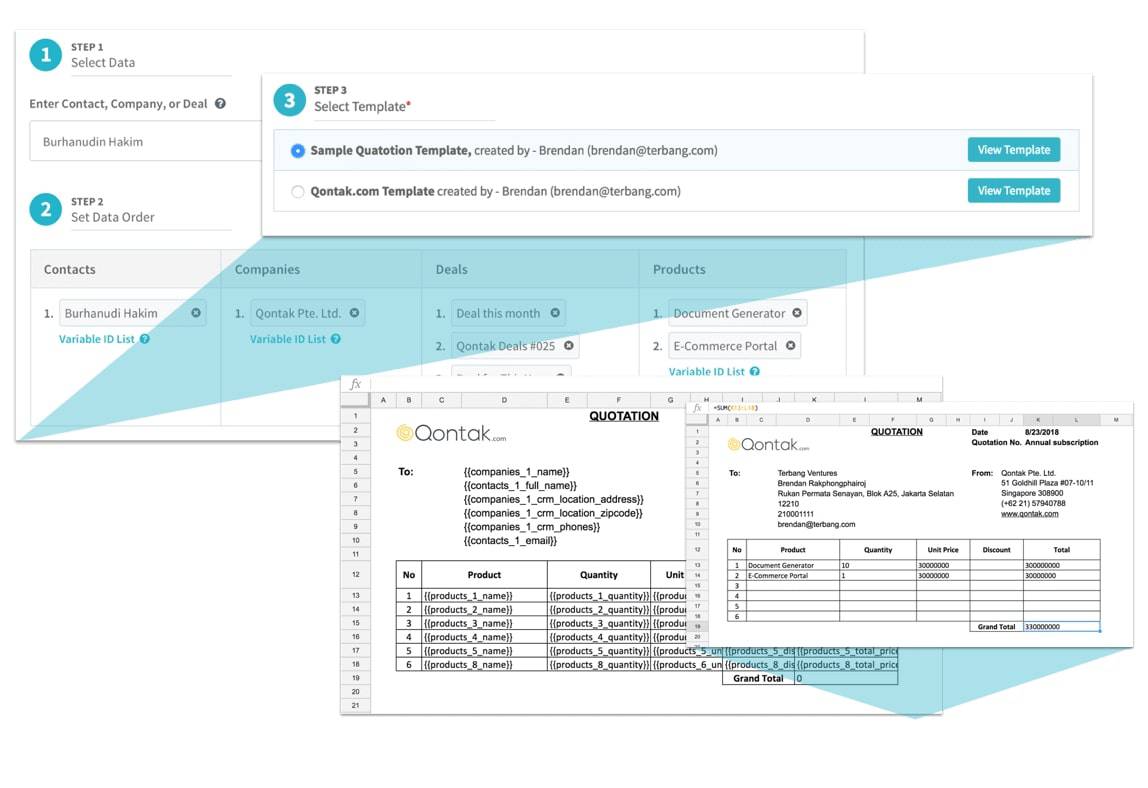Screen dimensions: 1148x788
Task: Focus the Burhanudin Hakim search field
Action: tap(146, 141)
